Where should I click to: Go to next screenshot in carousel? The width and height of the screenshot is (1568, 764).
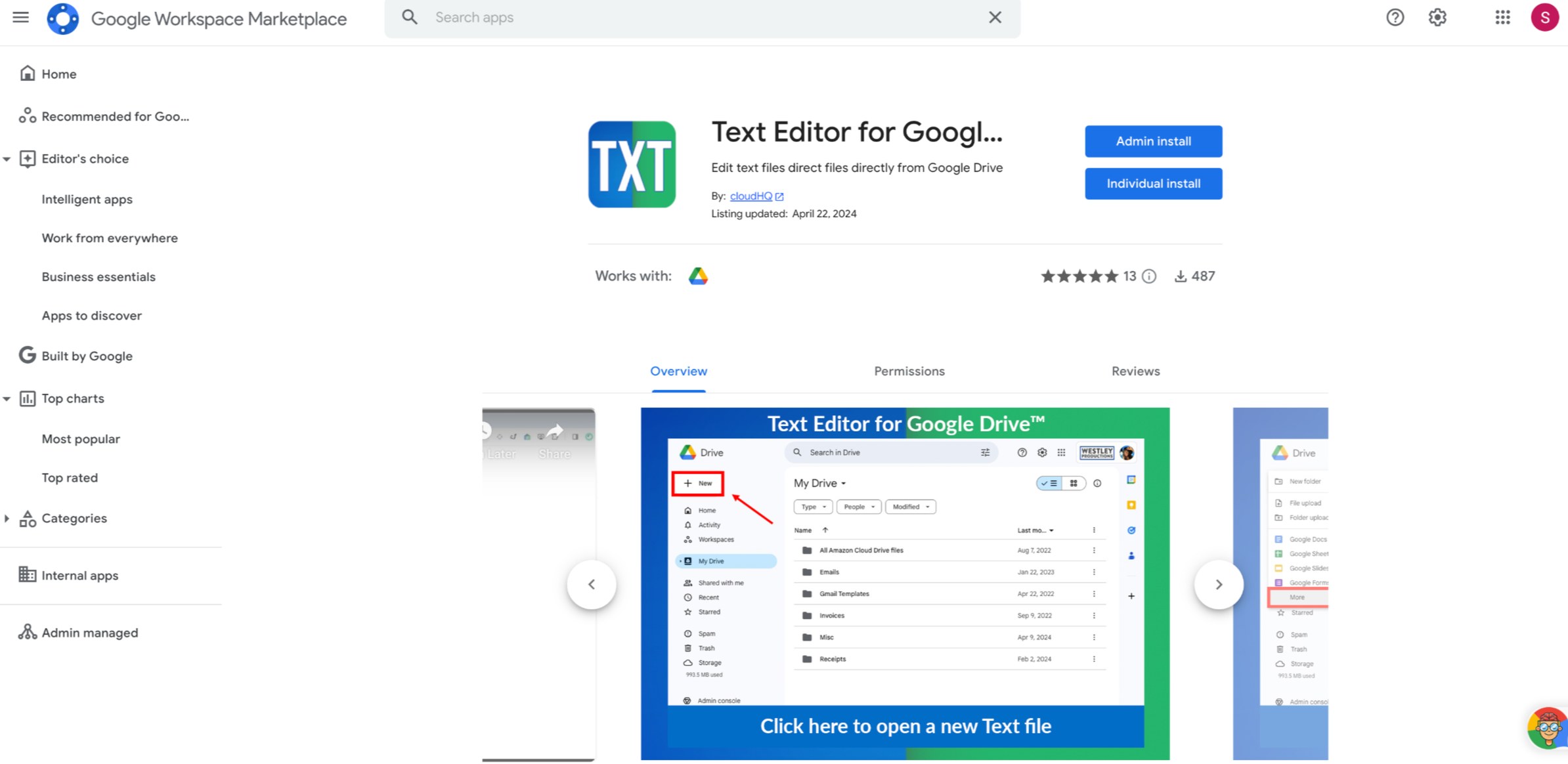pos(1219,584)
